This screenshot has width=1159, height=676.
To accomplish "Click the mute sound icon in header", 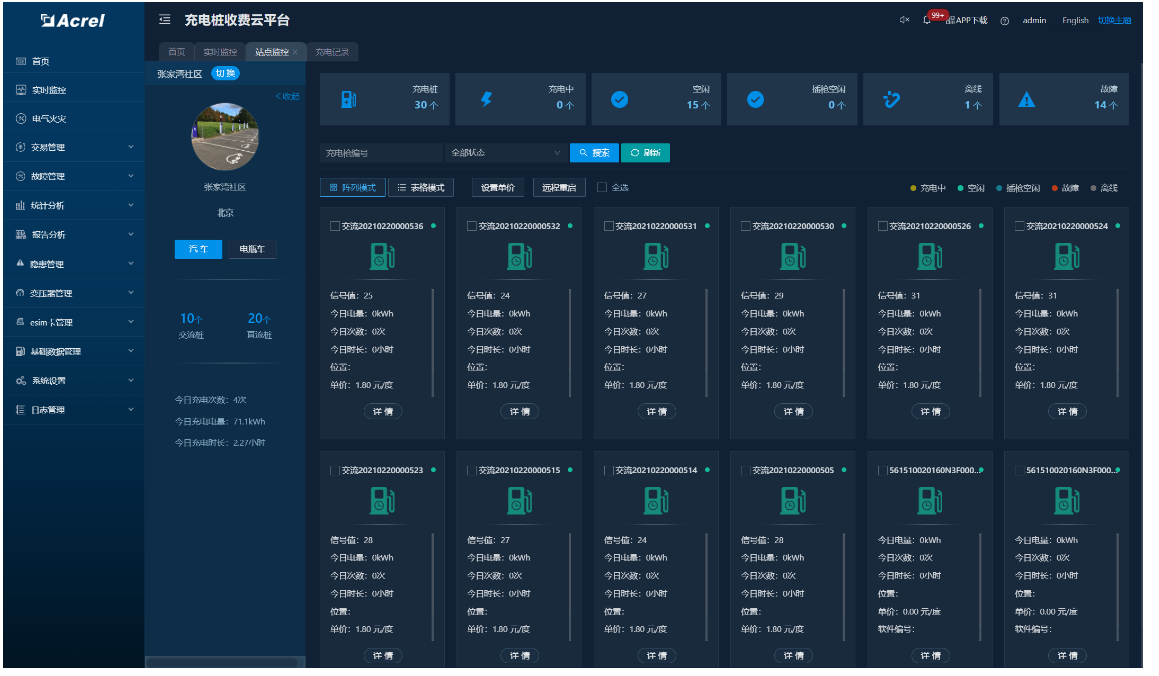I will (x=904, y=20).
